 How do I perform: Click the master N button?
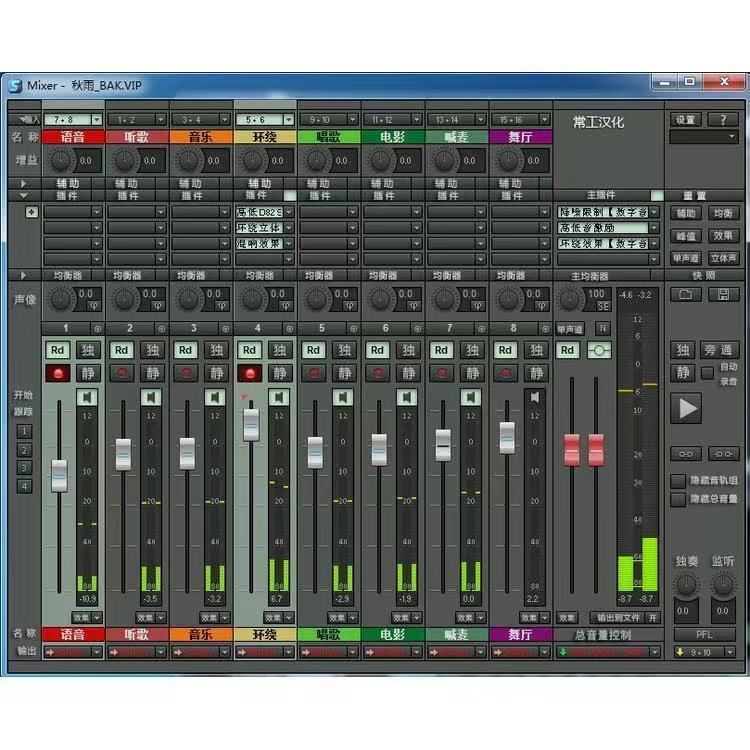[603, 328]
